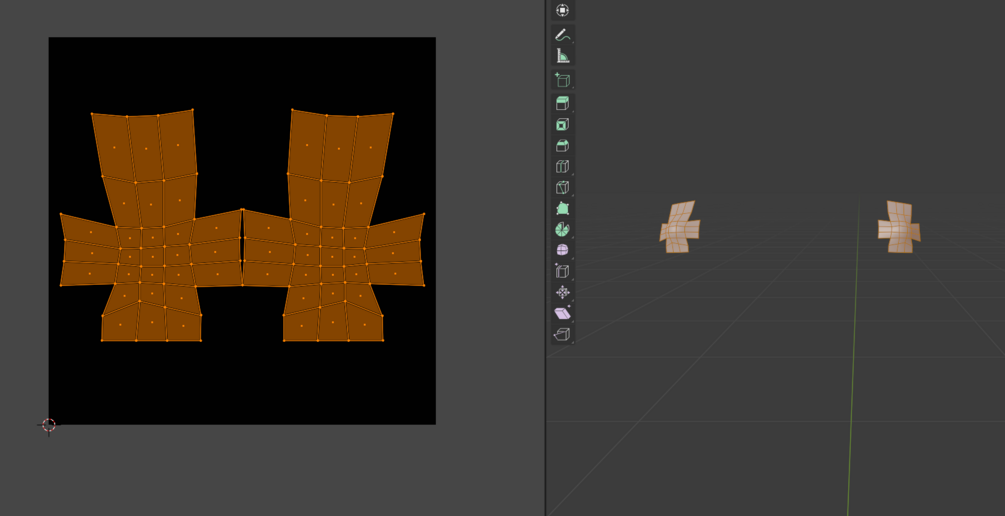Select the Annotate pencil tool
Image resolution: width=1005 pixels, height=516 pixels.
[562, 35]
